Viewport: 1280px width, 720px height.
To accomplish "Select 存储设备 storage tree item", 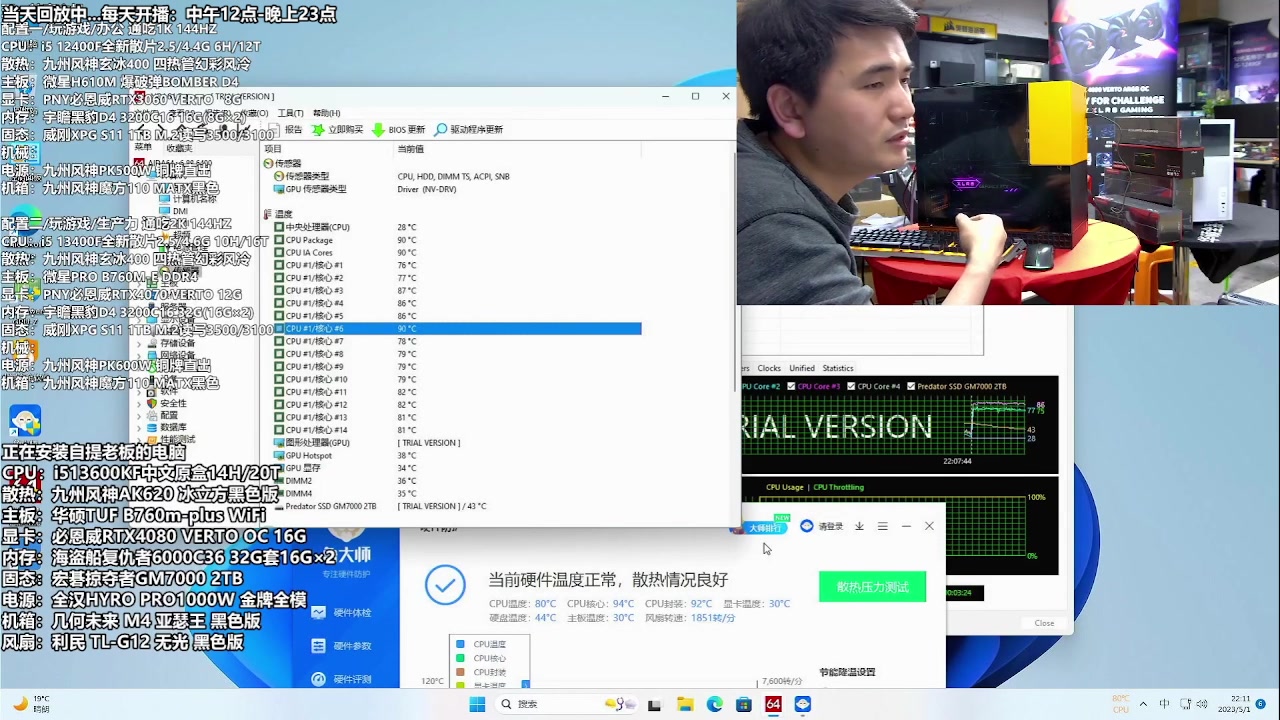I will pyautogui.click(x=170, y=343).
